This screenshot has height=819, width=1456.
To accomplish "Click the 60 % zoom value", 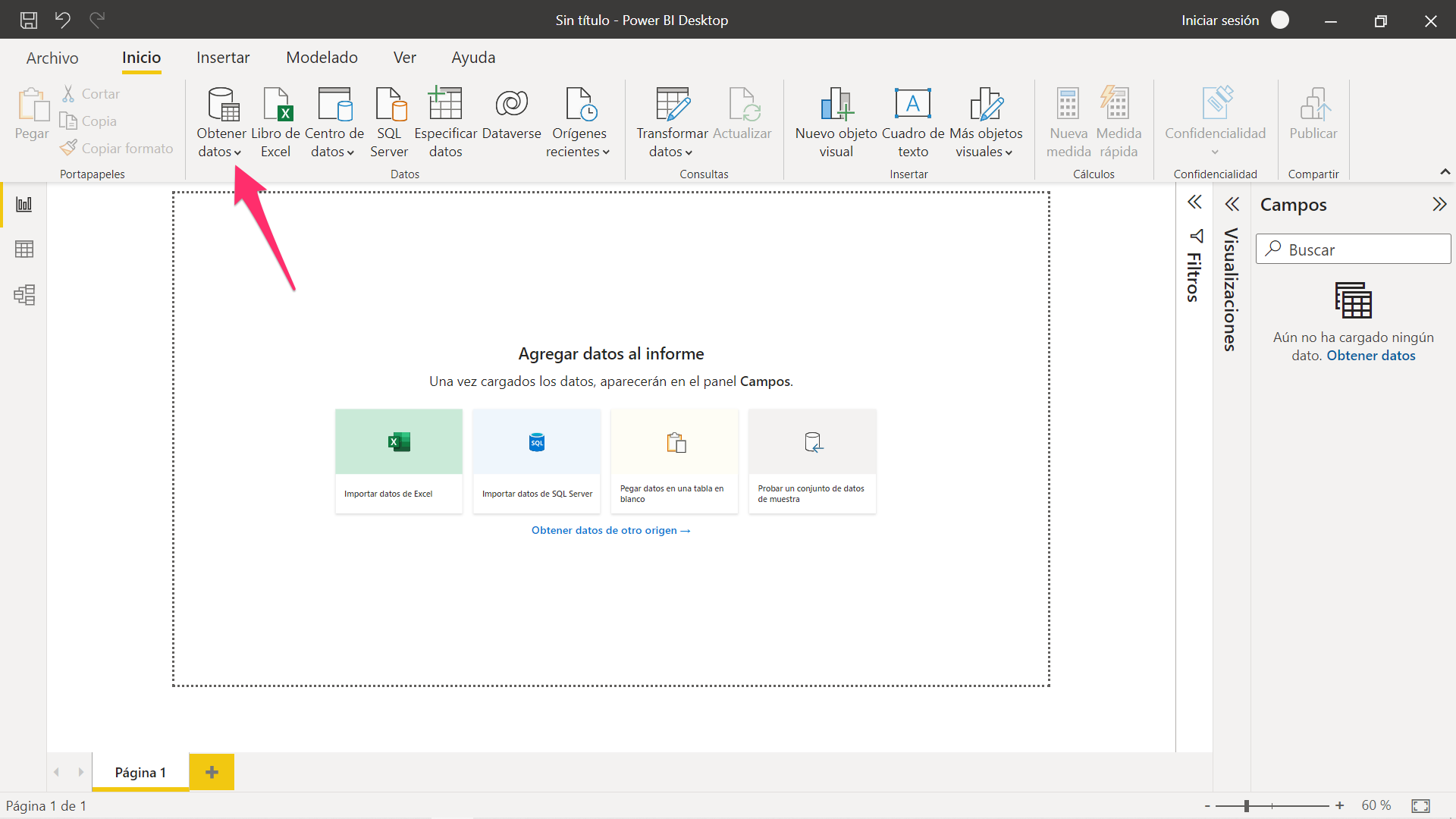I will [1376, 805].
